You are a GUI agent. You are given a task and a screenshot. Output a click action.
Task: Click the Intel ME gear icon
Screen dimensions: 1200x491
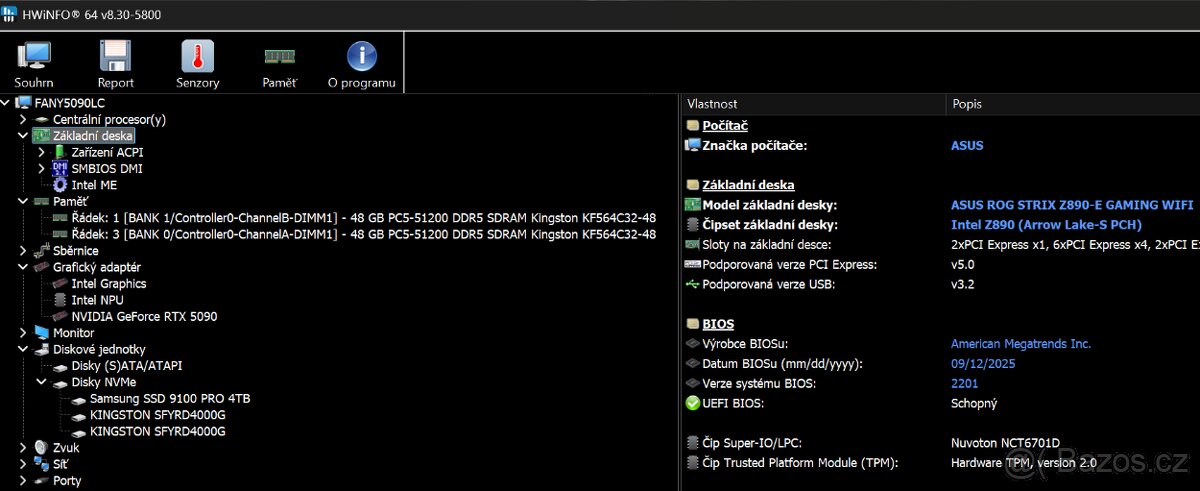point(59,184)
